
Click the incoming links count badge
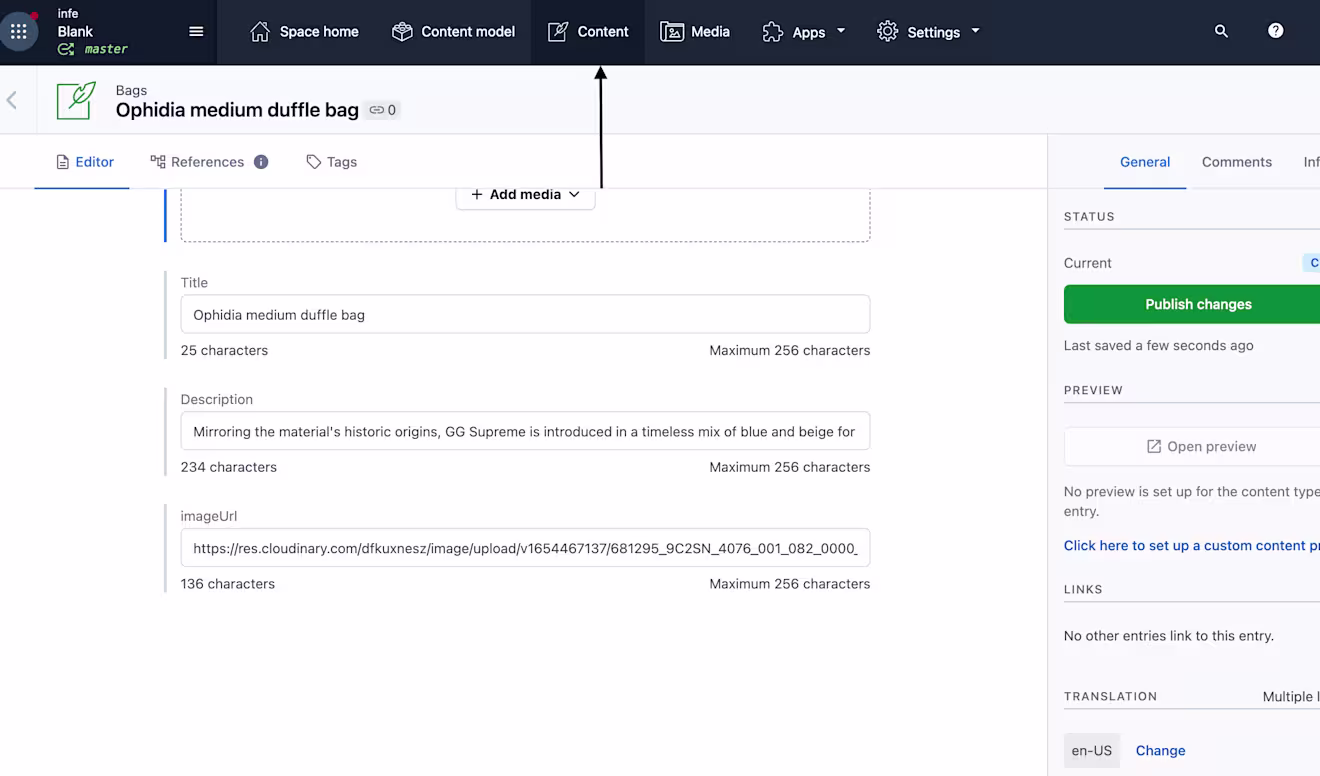(x=383, y=110)
